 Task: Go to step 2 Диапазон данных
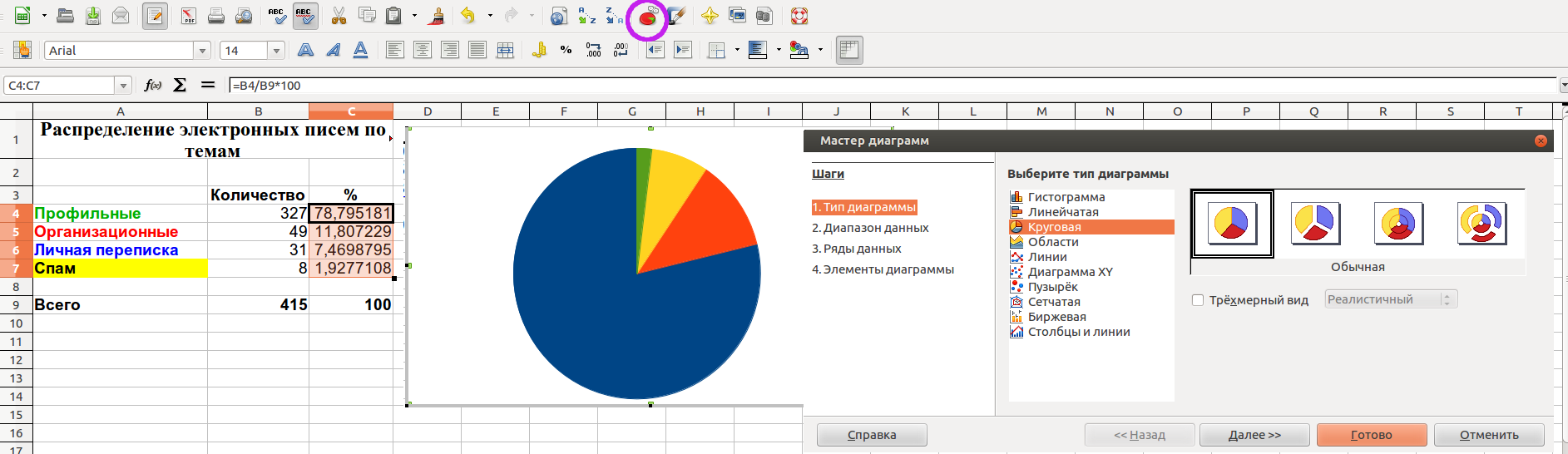coord(870,228)
